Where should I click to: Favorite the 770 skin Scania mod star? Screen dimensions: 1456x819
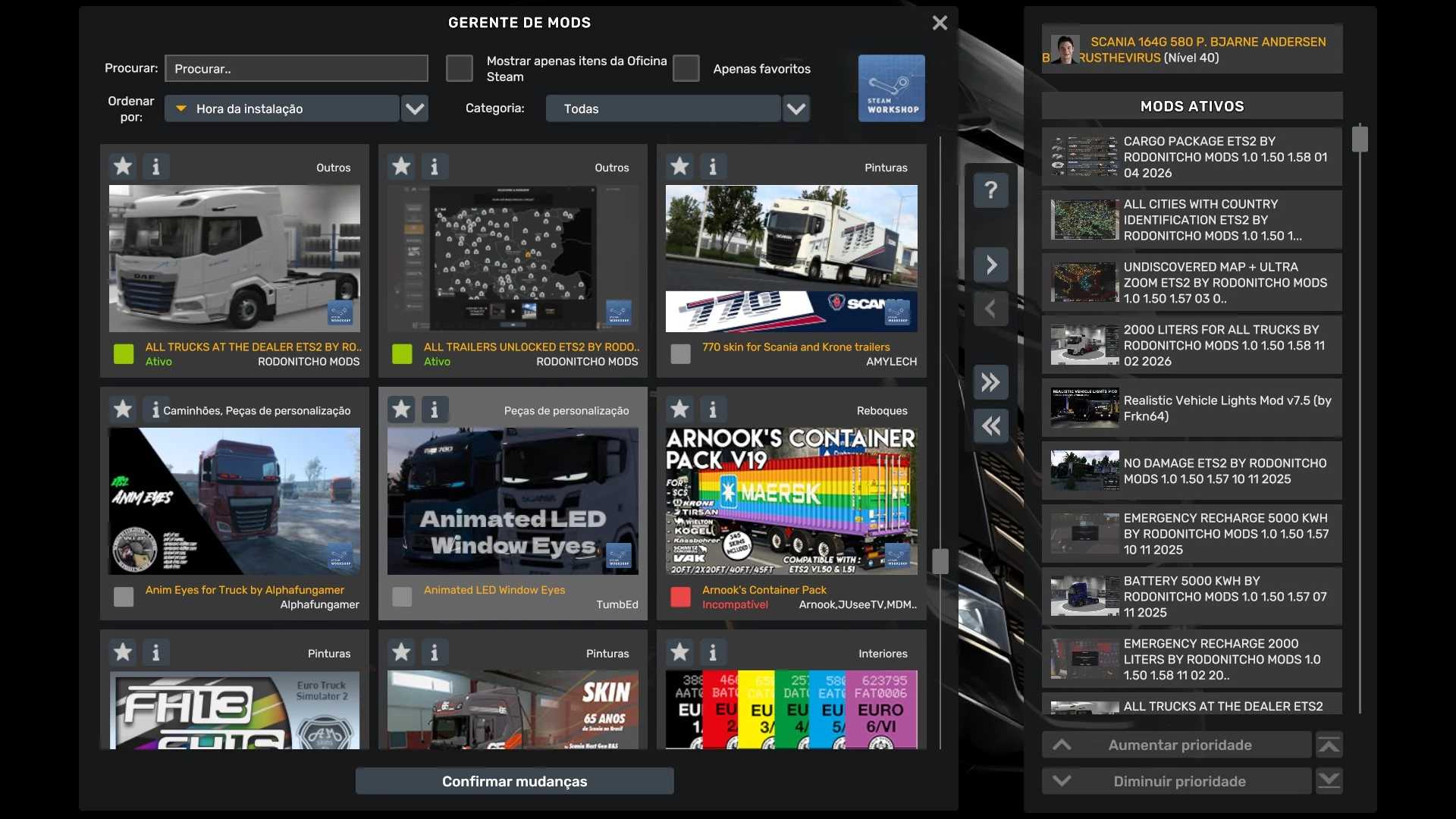point(679,166)
